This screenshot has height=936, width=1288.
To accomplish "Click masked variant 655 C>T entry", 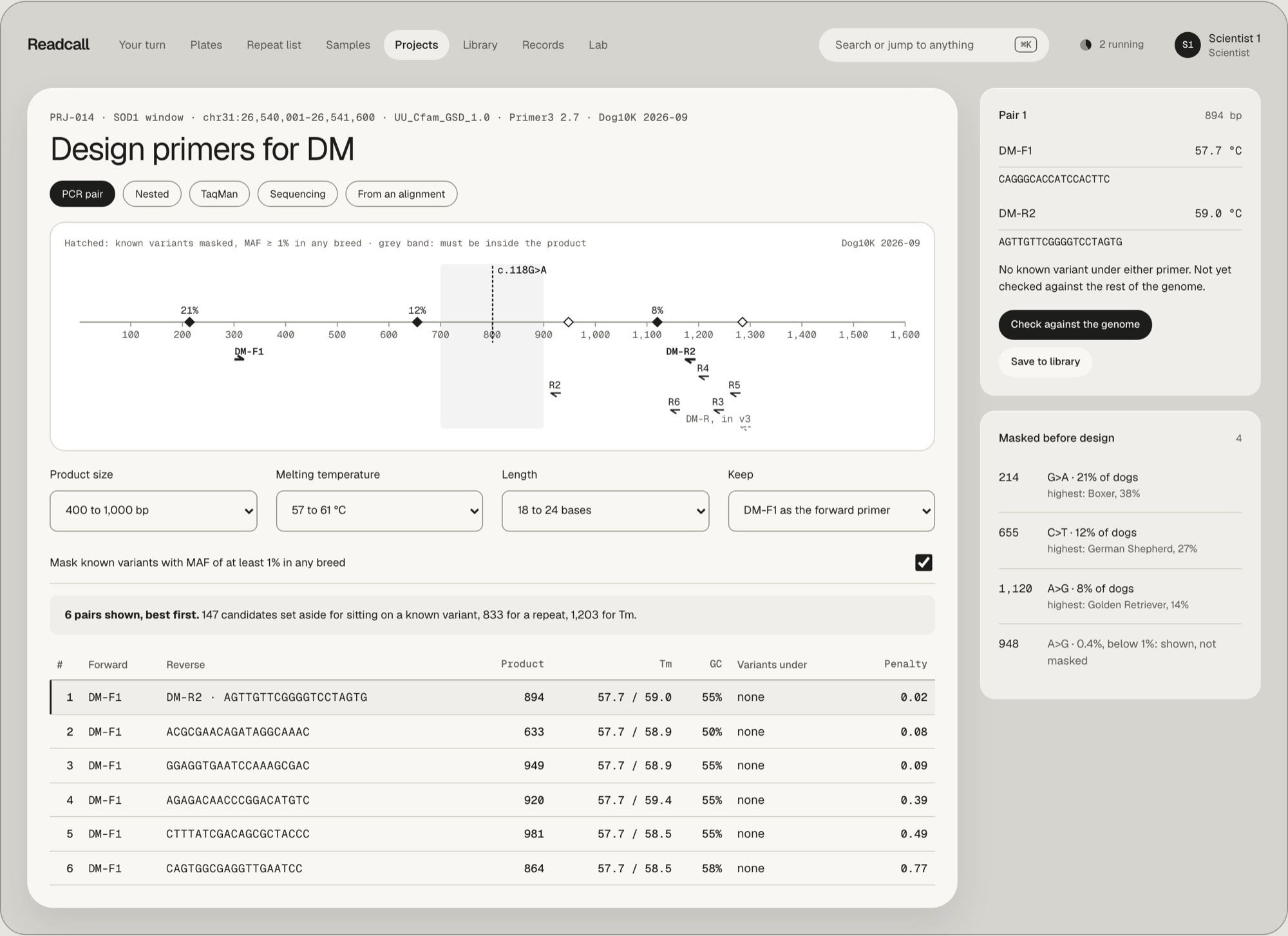I will click(1120, 540).
